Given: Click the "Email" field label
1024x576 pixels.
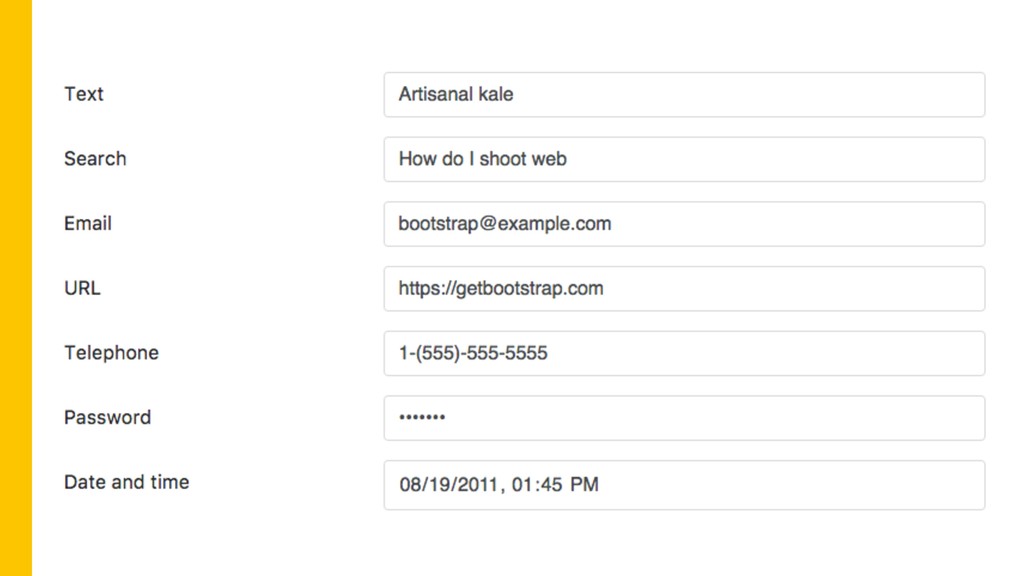Looking at the screenshot, I should click(88, 223).
